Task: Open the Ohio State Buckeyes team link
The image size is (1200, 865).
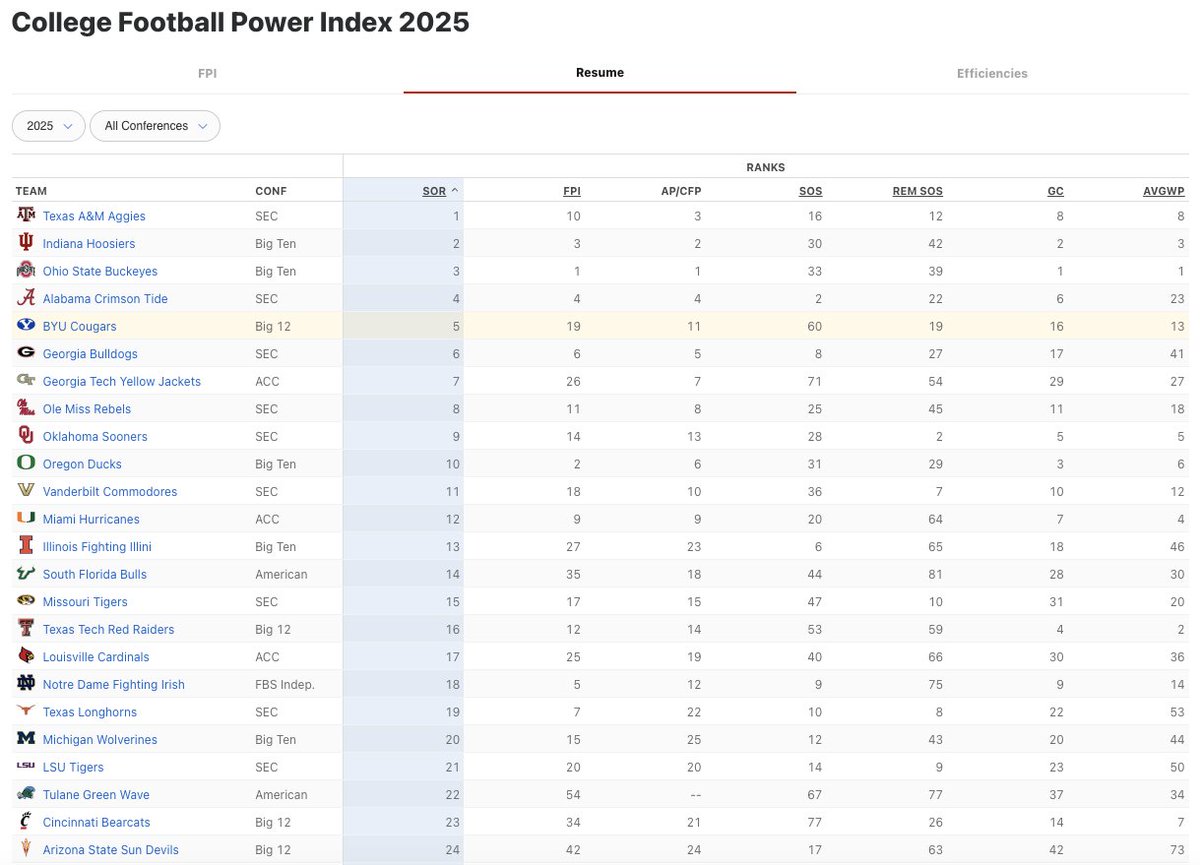Action: coord(100,271)
